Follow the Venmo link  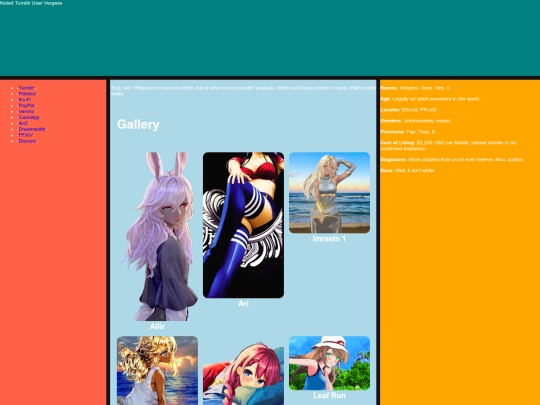(x=27, y=112)
